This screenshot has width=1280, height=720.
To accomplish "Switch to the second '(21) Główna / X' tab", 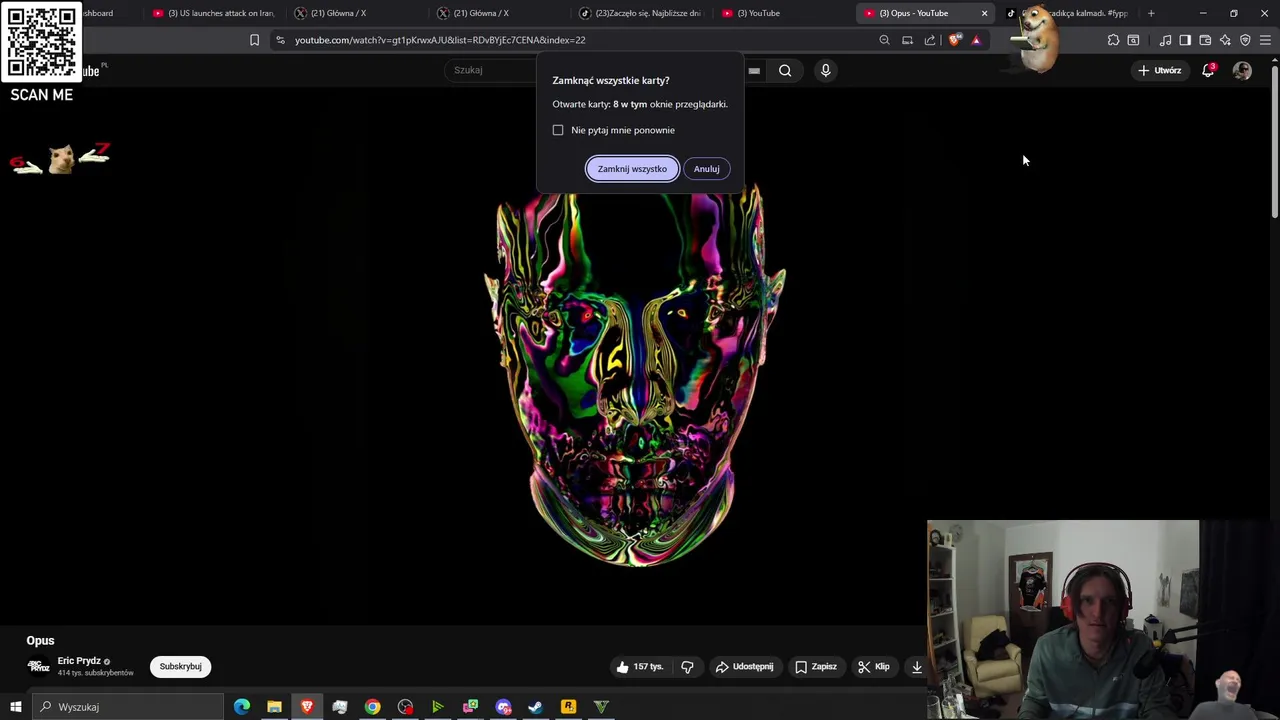I will coord(500,13).
